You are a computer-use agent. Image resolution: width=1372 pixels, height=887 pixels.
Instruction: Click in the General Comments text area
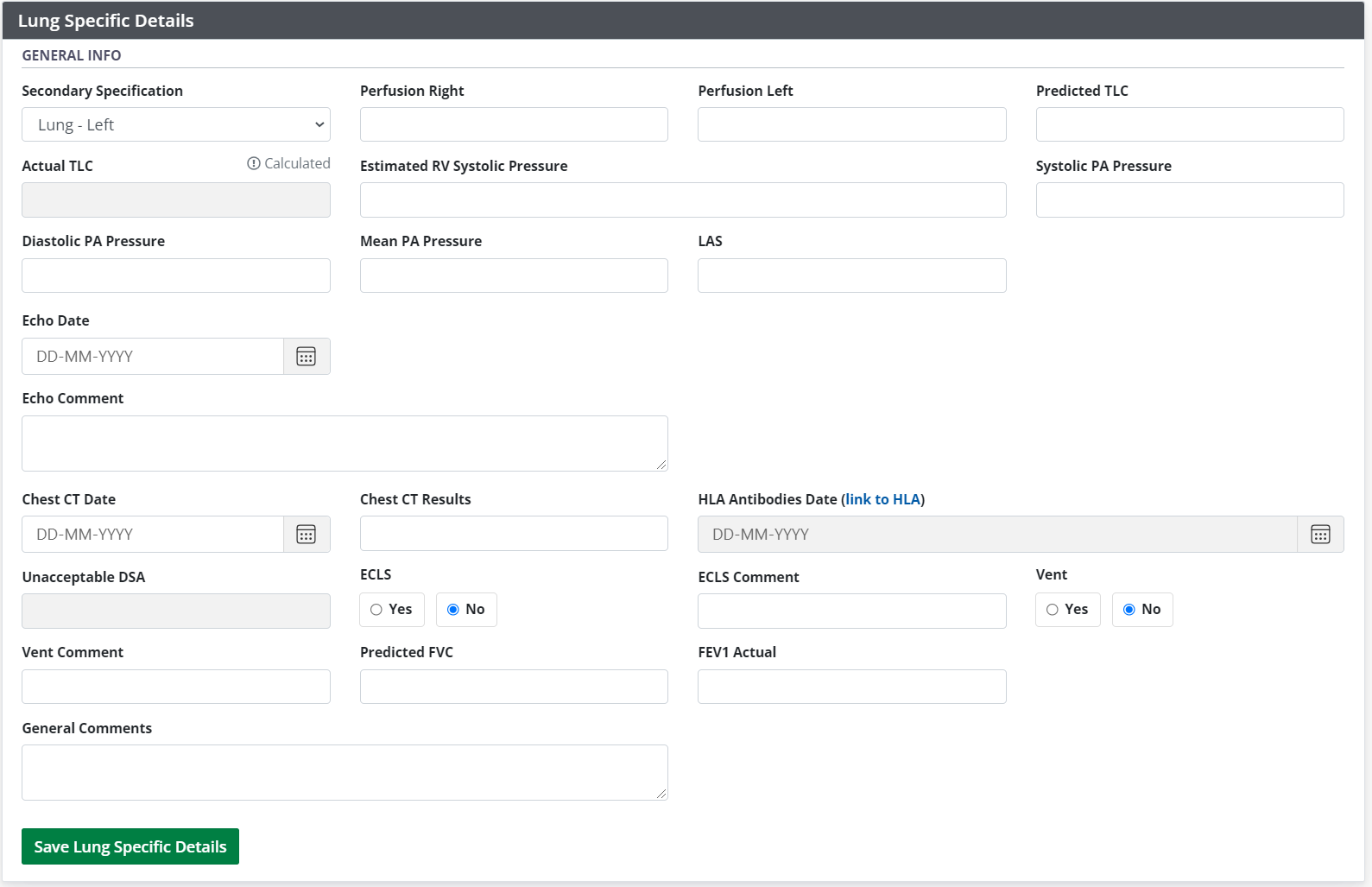pyautogui.click(x=345, y=772)
